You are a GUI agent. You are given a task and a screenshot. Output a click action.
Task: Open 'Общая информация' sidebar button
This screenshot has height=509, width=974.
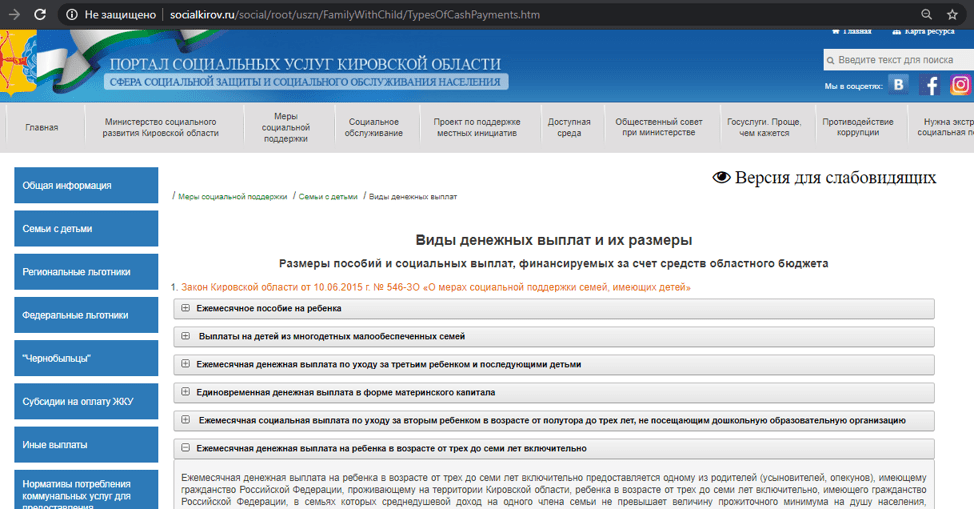(86, 185)
